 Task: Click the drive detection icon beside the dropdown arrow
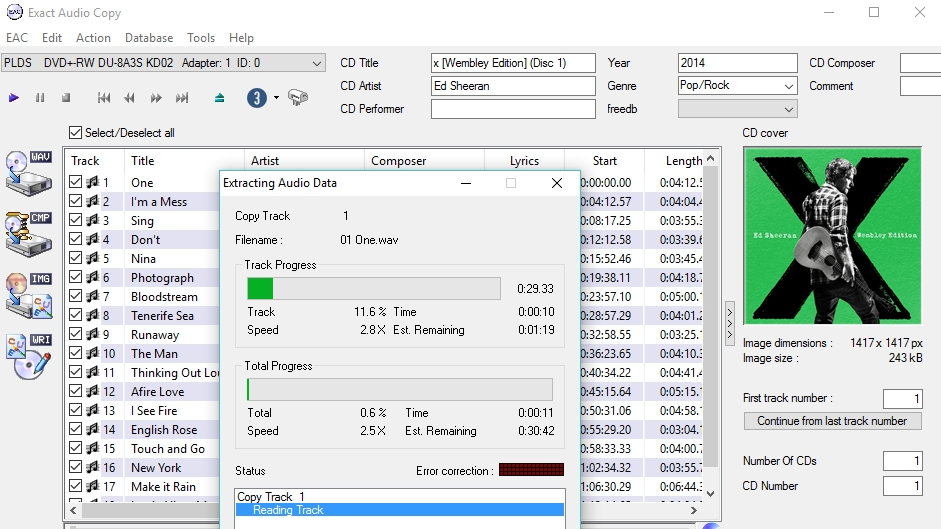pyautogui.click(x=298, y=97)
